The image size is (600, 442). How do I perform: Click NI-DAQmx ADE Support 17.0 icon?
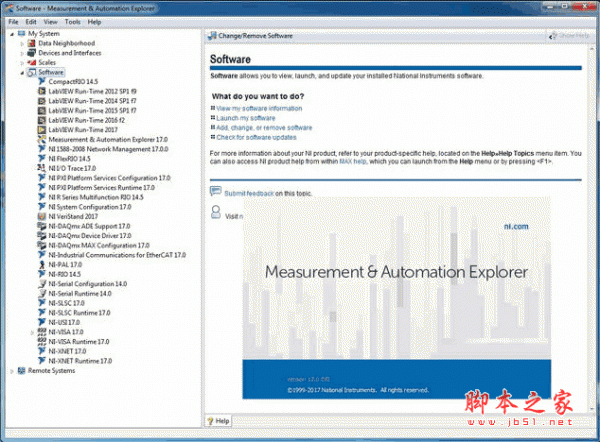(x=42, y=226)
